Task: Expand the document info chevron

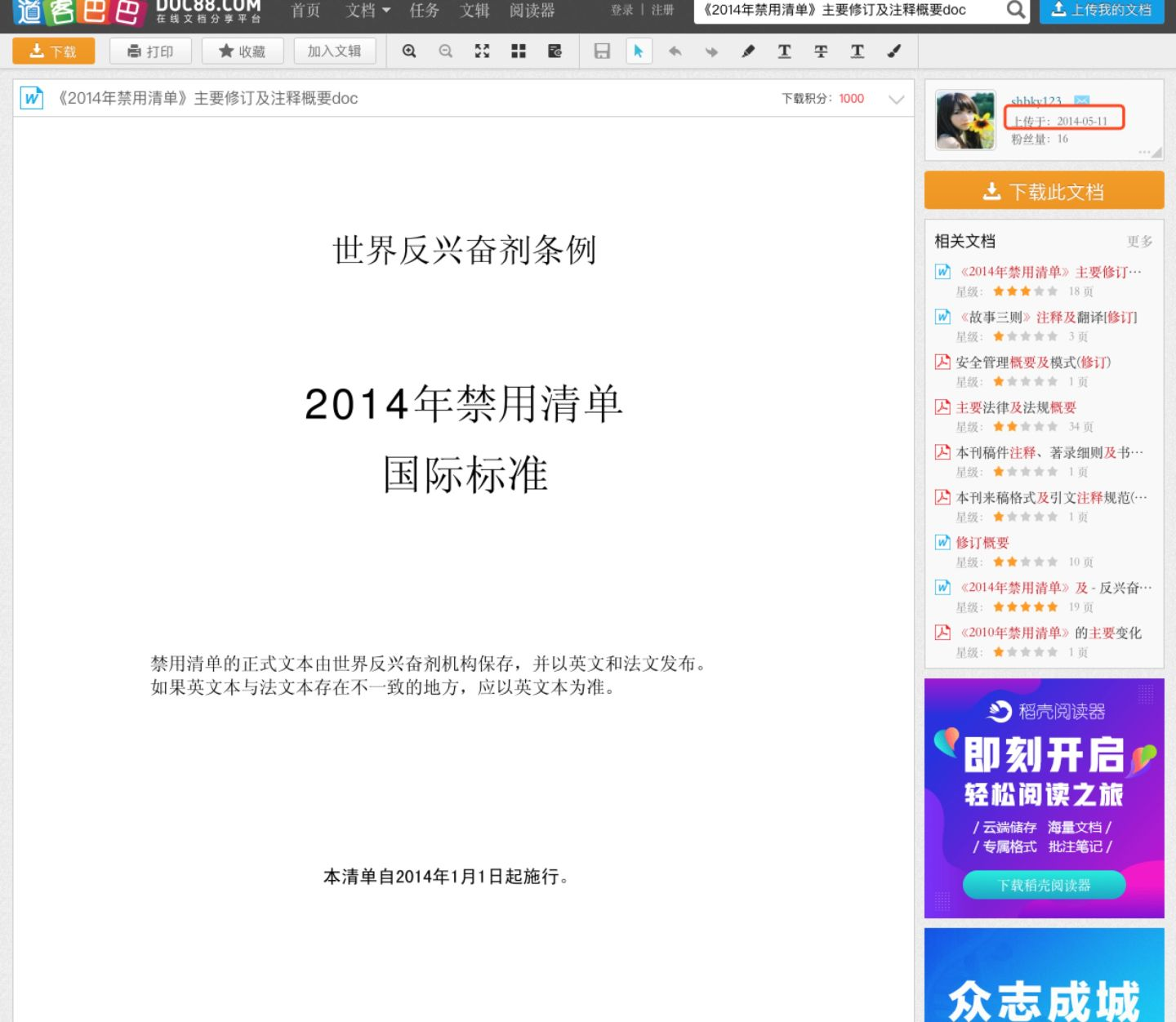Action: (x=896, y=100)
